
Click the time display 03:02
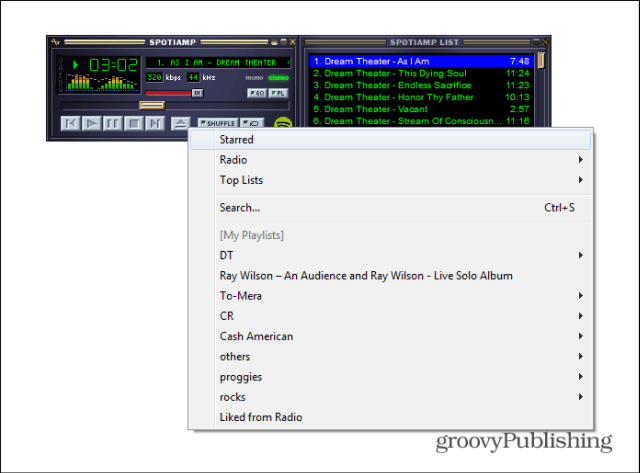pyautogui.click(x=113, y=65)
